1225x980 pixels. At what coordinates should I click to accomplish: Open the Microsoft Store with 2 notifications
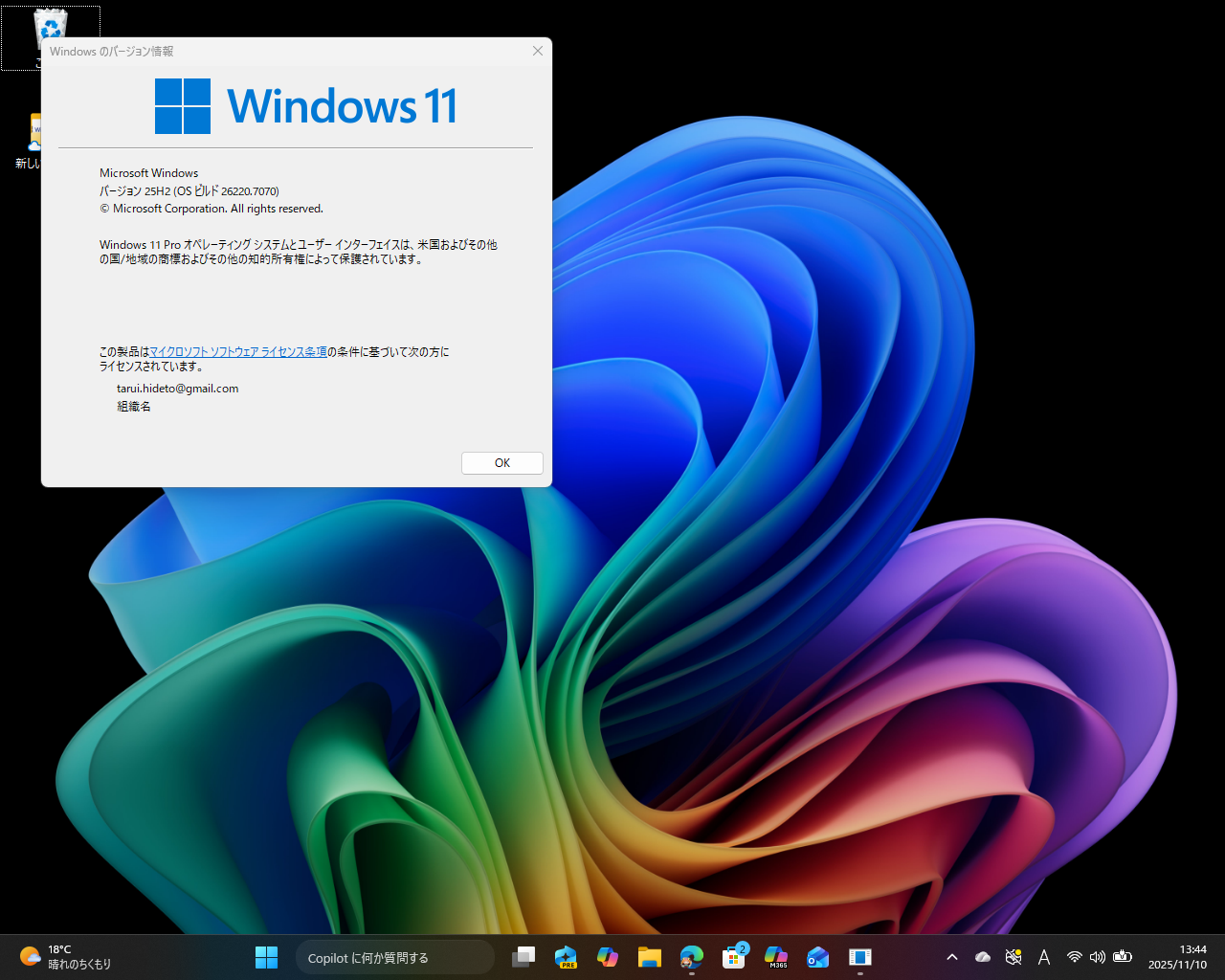point(734,957)
